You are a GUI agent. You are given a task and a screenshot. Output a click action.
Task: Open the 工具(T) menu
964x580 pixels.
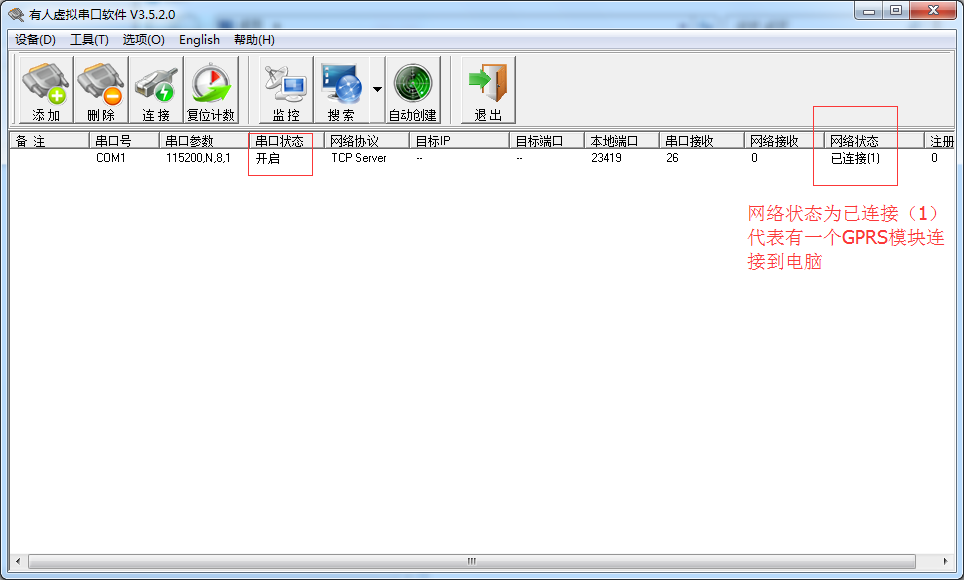click(x=89, y=40)
